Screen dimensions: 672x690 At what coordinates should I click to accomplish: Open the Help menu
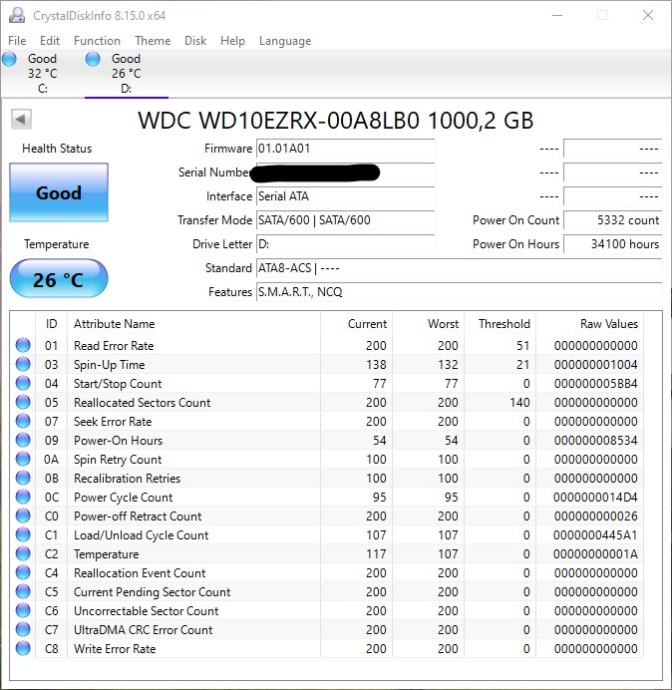[x=232, y=41]
